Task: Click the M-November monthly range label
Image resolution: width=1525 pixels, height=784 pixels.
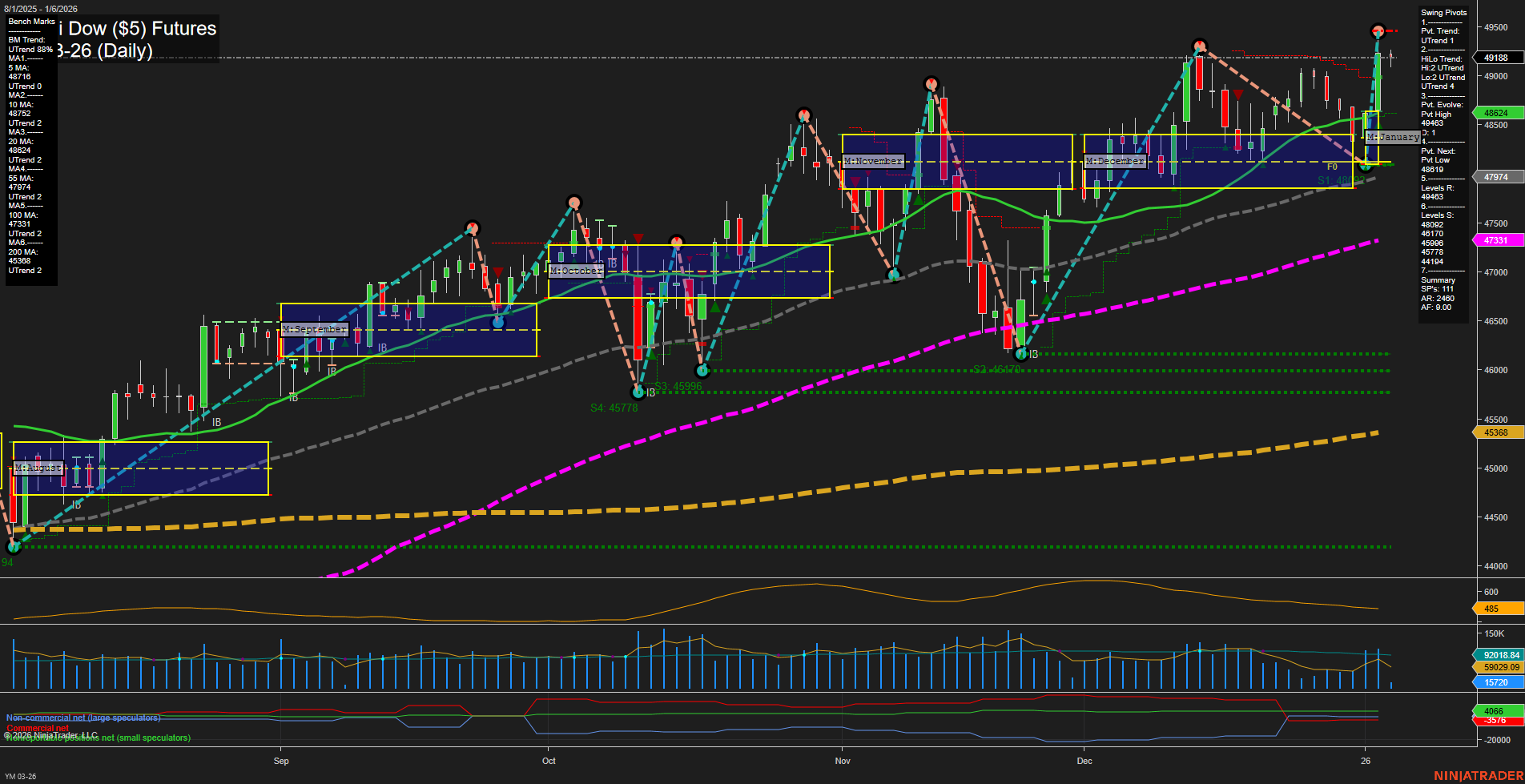Action: (x=873, y=160)
